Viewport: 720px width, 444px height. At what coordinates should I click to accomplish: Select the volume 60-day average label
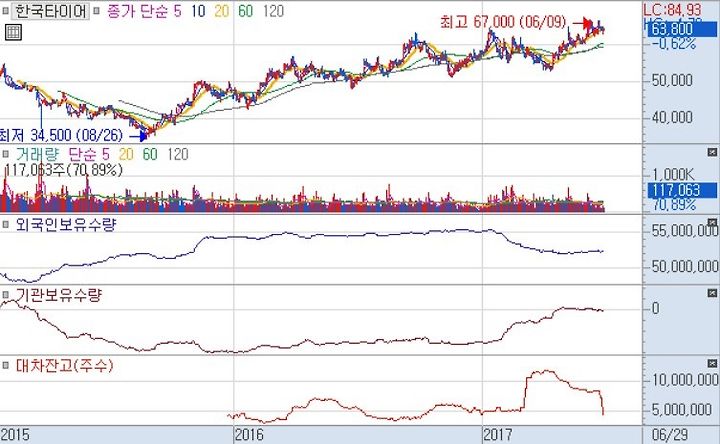click(x=150, y=154)
